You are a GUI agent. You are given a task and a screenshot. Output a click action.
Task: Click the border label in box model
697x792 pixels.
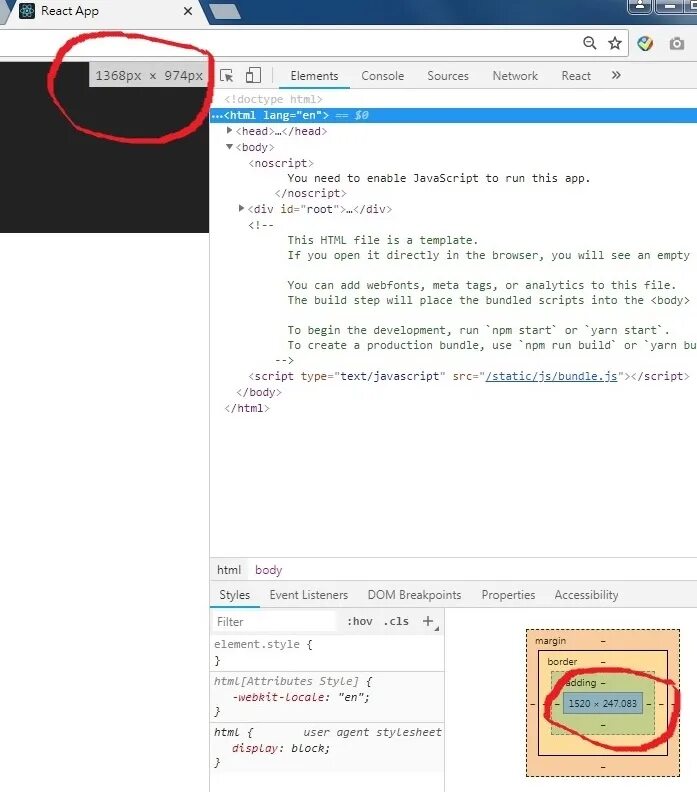click(562, 661)
